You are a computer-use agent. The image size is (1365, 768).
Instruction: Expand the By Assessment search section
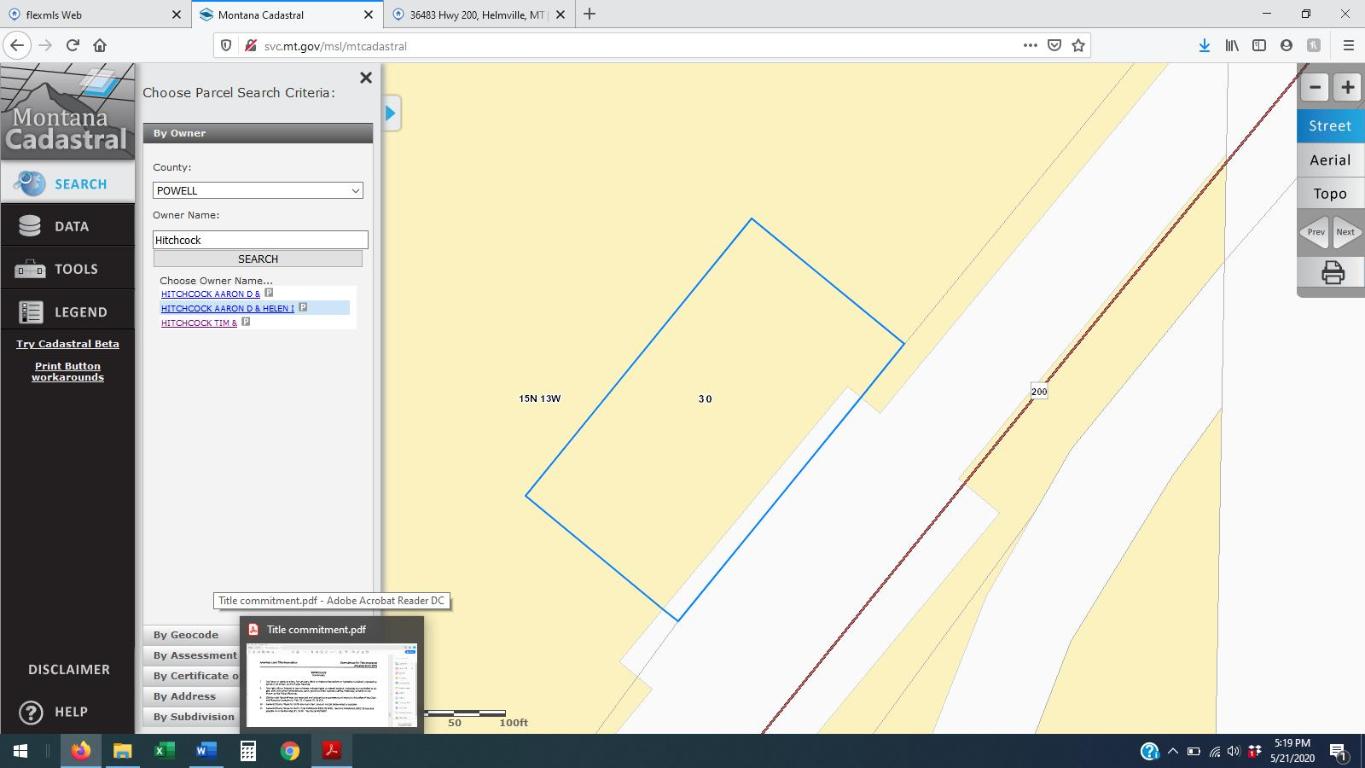(x=192, y=656)
